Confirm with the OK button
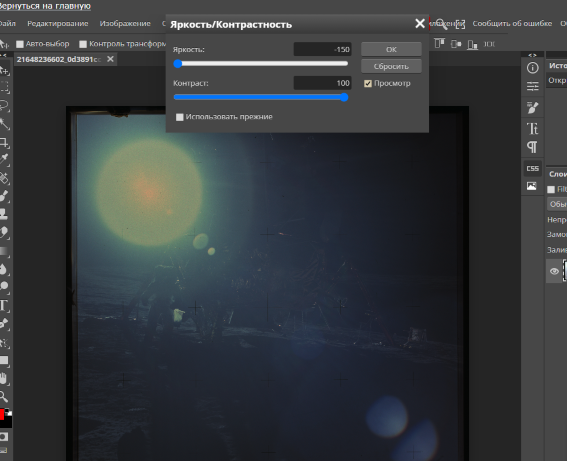 [391, 50]
